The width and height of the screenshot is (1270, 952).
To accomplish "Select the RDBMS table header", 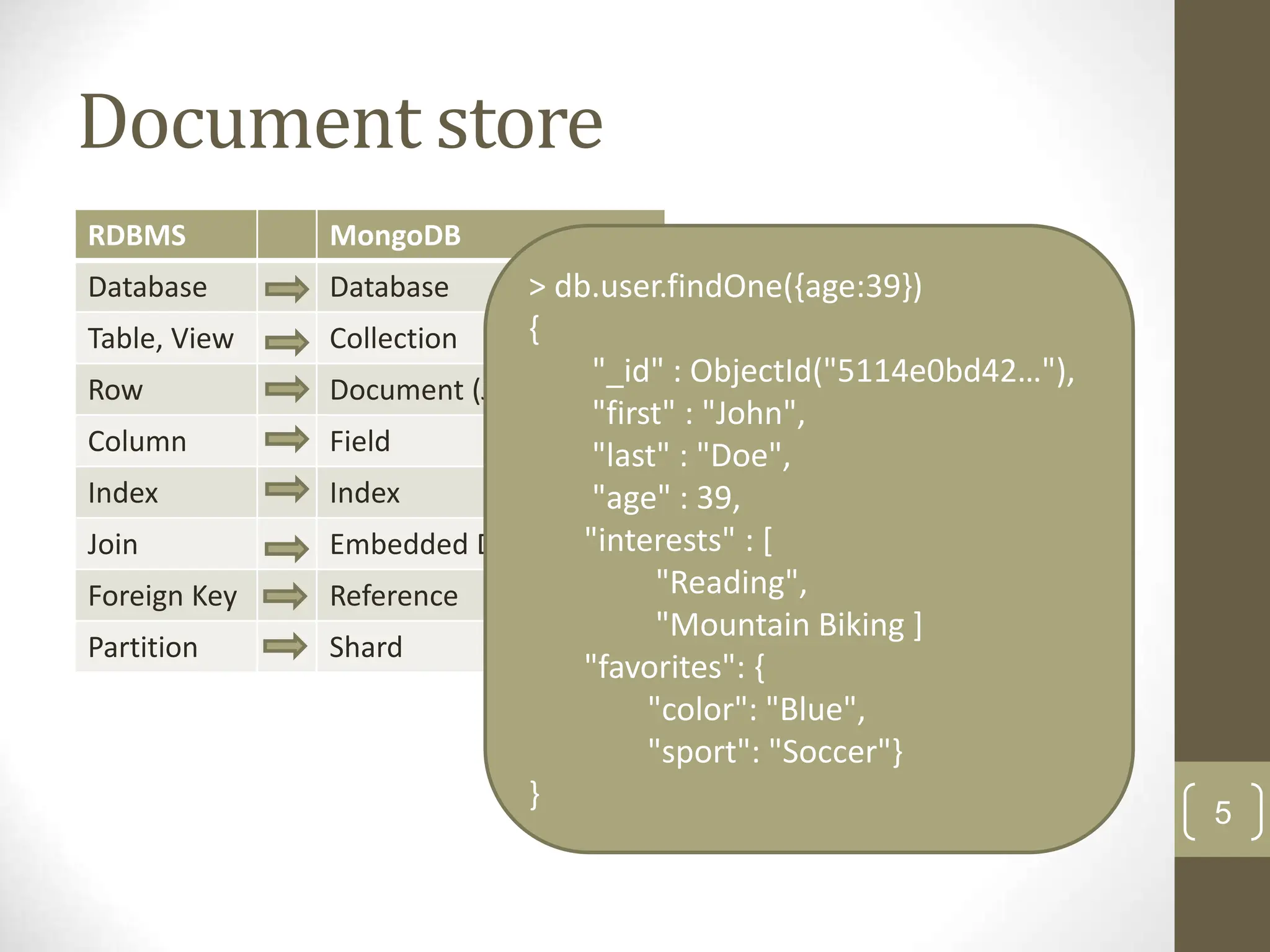I will point(137,236).
